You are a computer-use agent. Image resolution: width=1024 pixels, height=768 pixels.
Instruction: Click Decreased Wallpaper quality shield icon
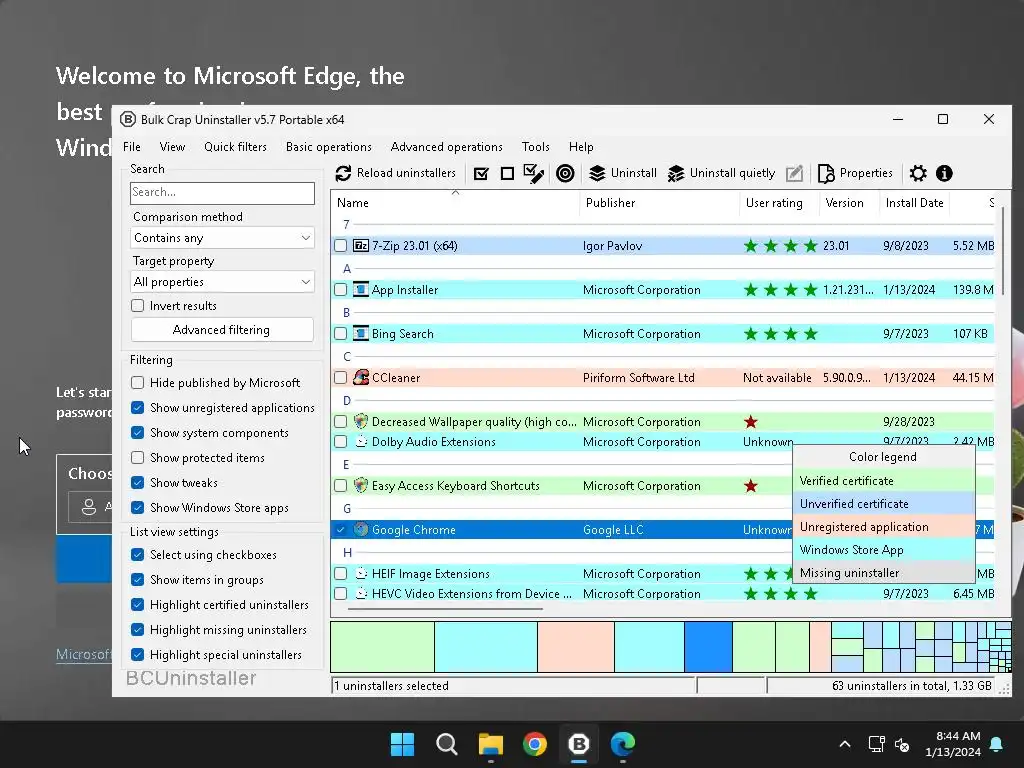point(360,421)
